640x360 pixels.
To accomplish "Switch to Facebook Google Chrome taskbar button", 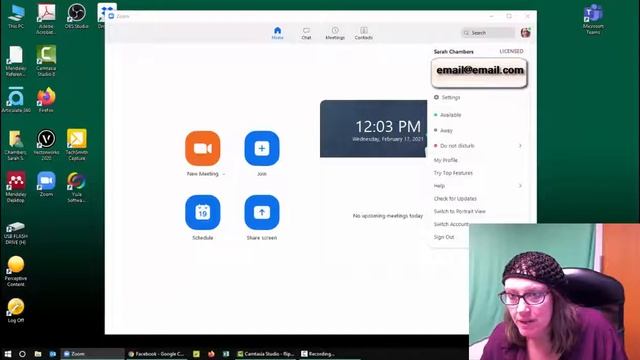I will tap(156, 354).
